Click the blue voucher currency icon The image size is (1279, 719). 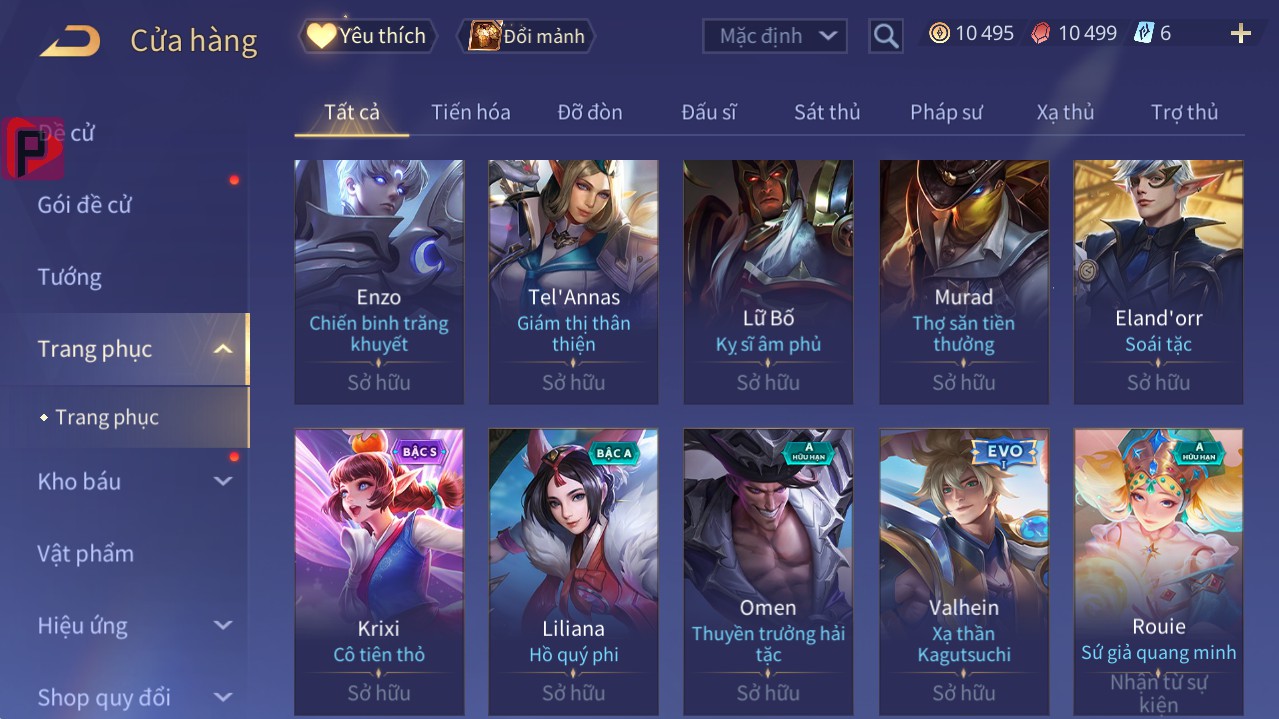1143,33
